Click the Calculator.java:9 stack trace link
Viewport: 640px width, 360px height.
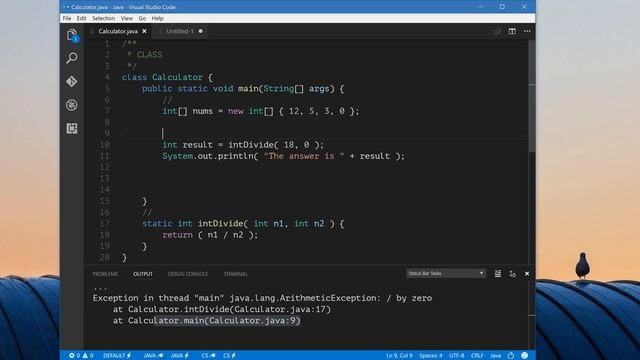[252, 321]
